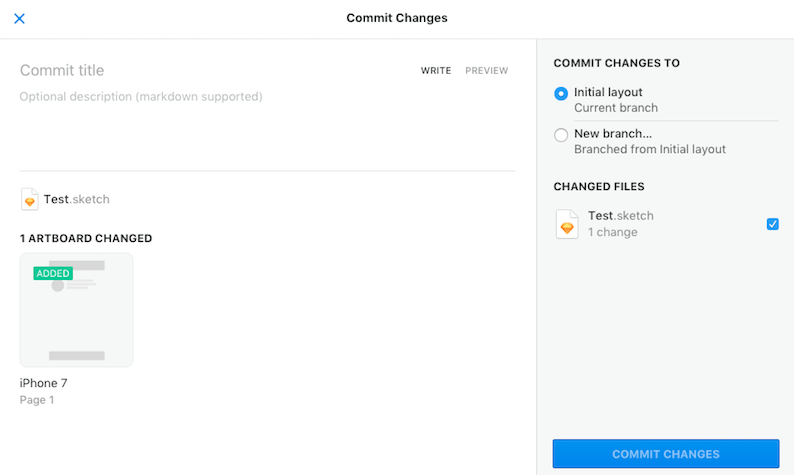Select the Initial layout current branch option
Image resolution: width=794 pixels, height=475 pixels.
561,93
